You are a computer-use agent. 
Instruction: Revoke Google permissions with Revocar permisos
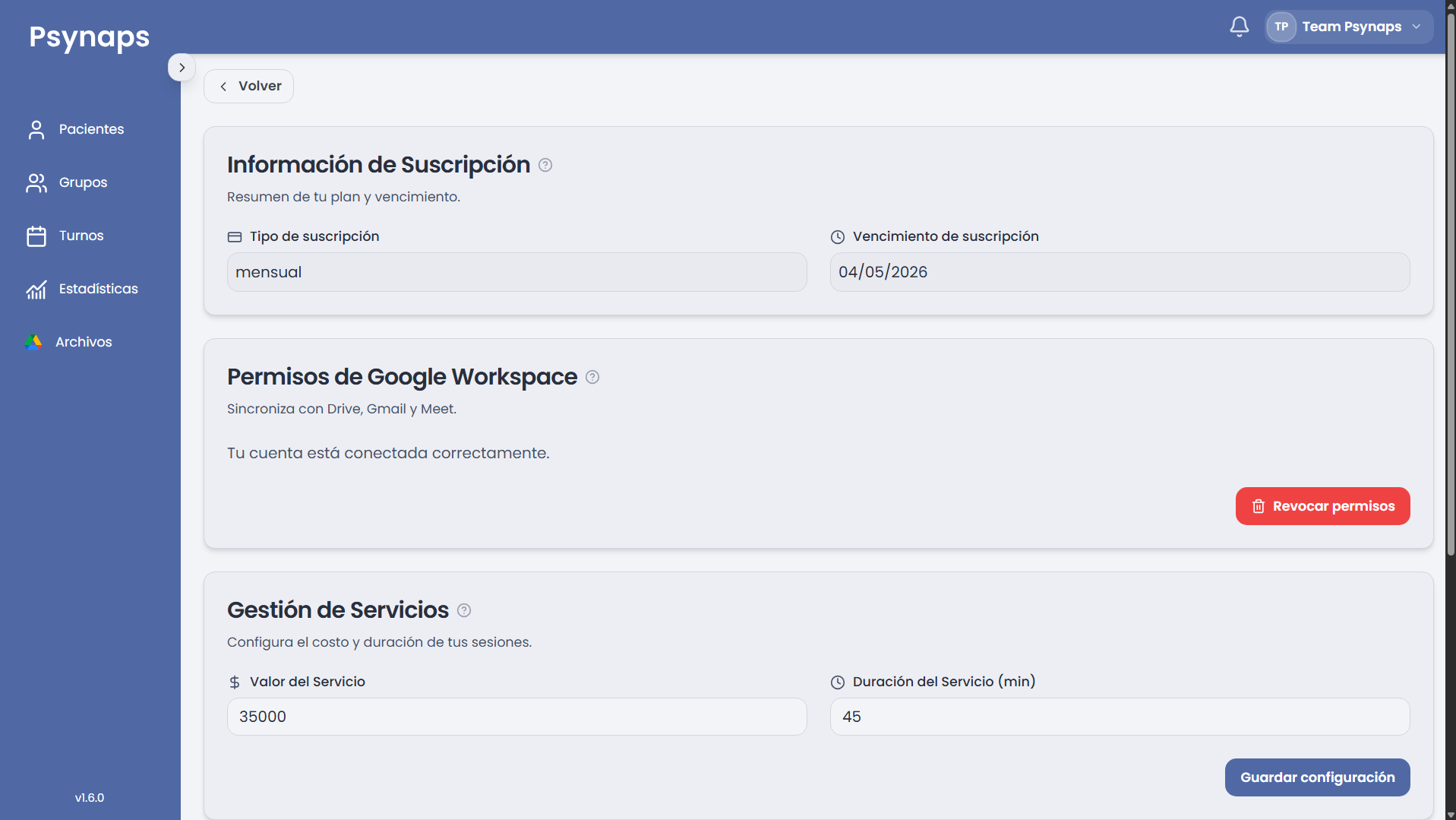pos(1322,506)
